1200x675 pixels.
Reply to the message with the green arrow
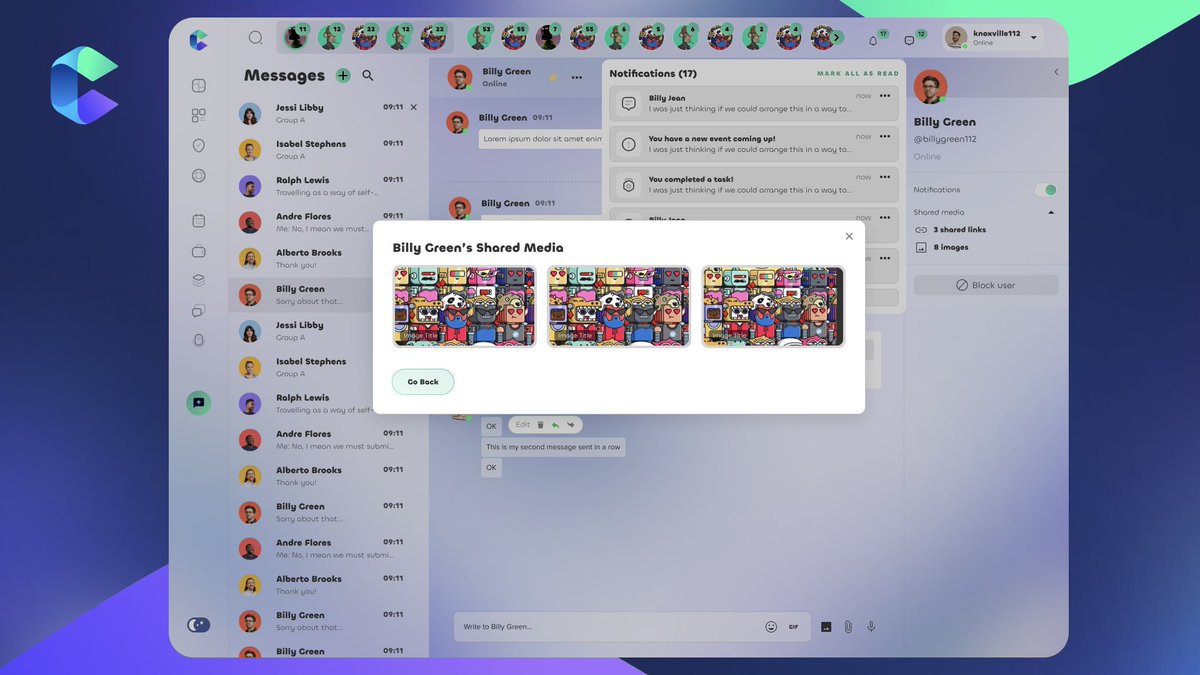(x=555, y=425)
